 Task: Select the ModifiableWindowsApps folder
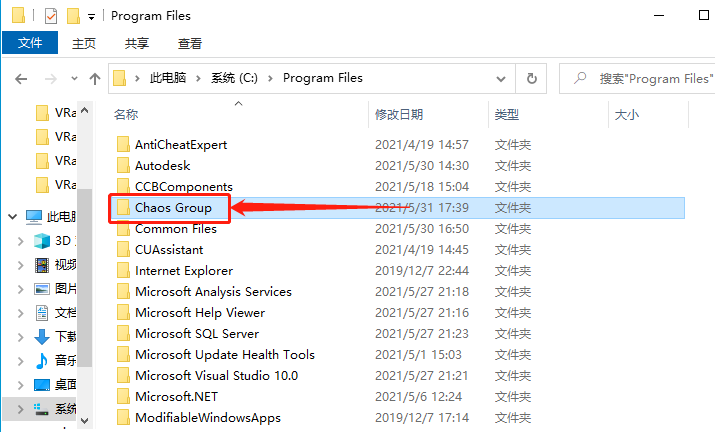[x=207, y=418]
